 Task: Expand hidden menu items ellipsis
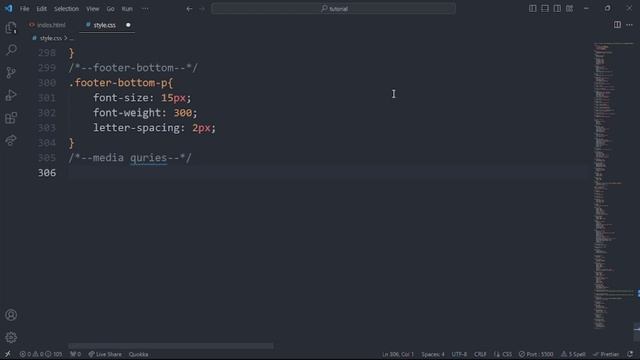(x=145, y=9)
